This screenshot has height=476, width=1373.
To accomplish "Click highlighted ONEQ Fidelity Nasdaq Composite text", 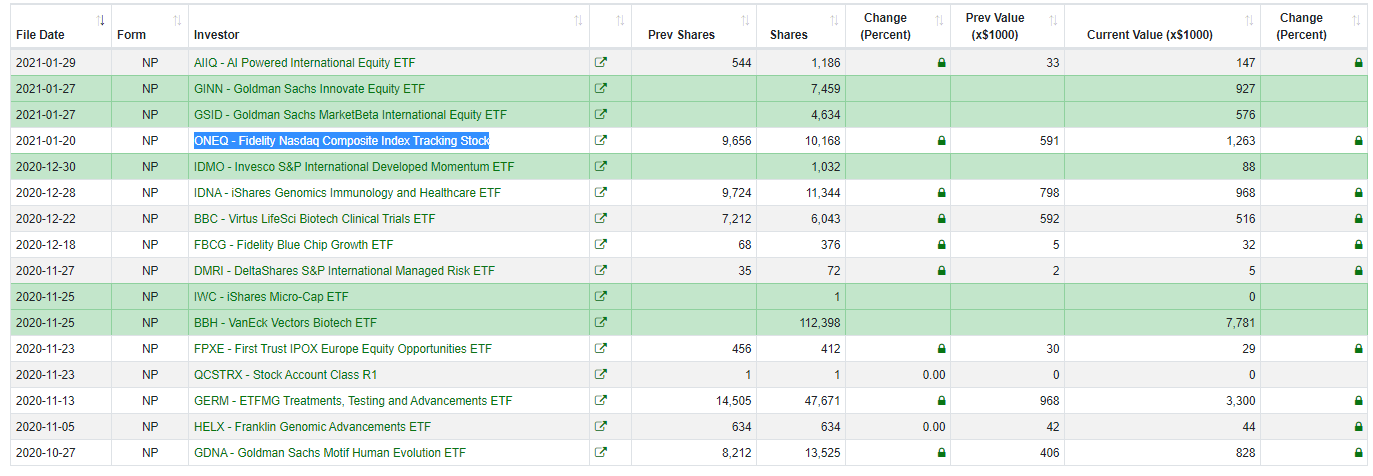I will click(341, 140).
